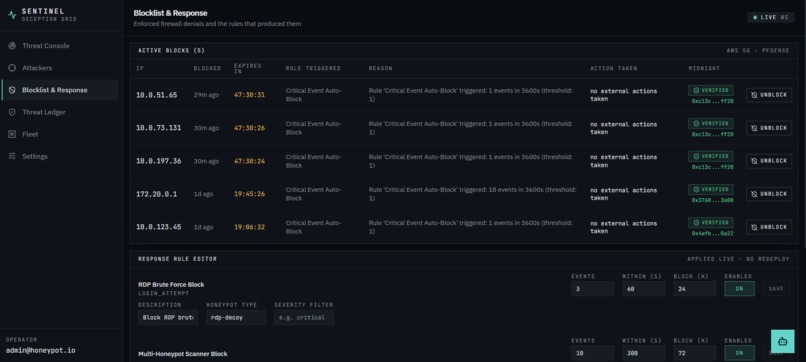The width and height of the screenshot is (806, 362).
Task: Click Verified badge for 10.0.123.45
Action: [x=710, y=223]
